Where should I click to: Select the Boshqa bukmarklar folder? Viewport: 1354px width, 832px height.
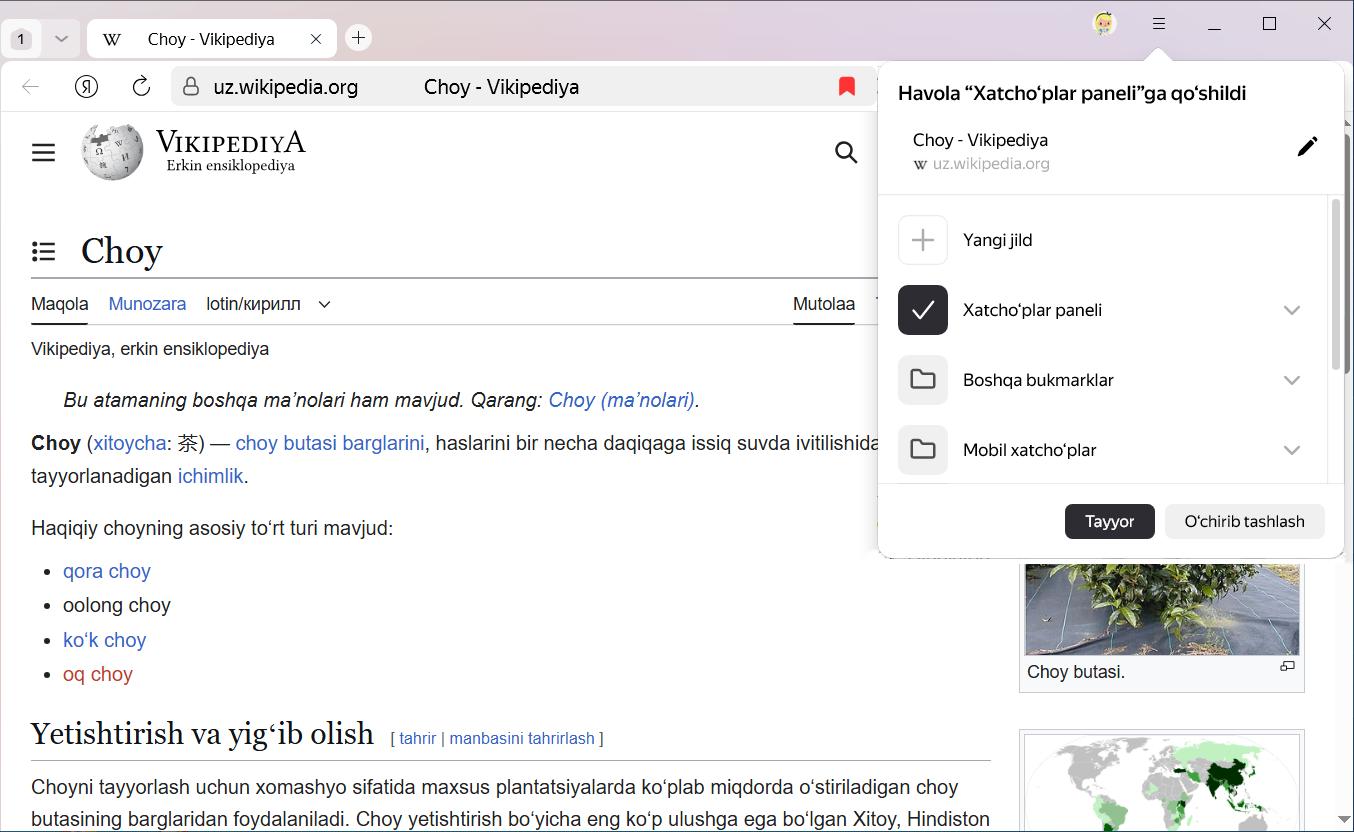1037,380
